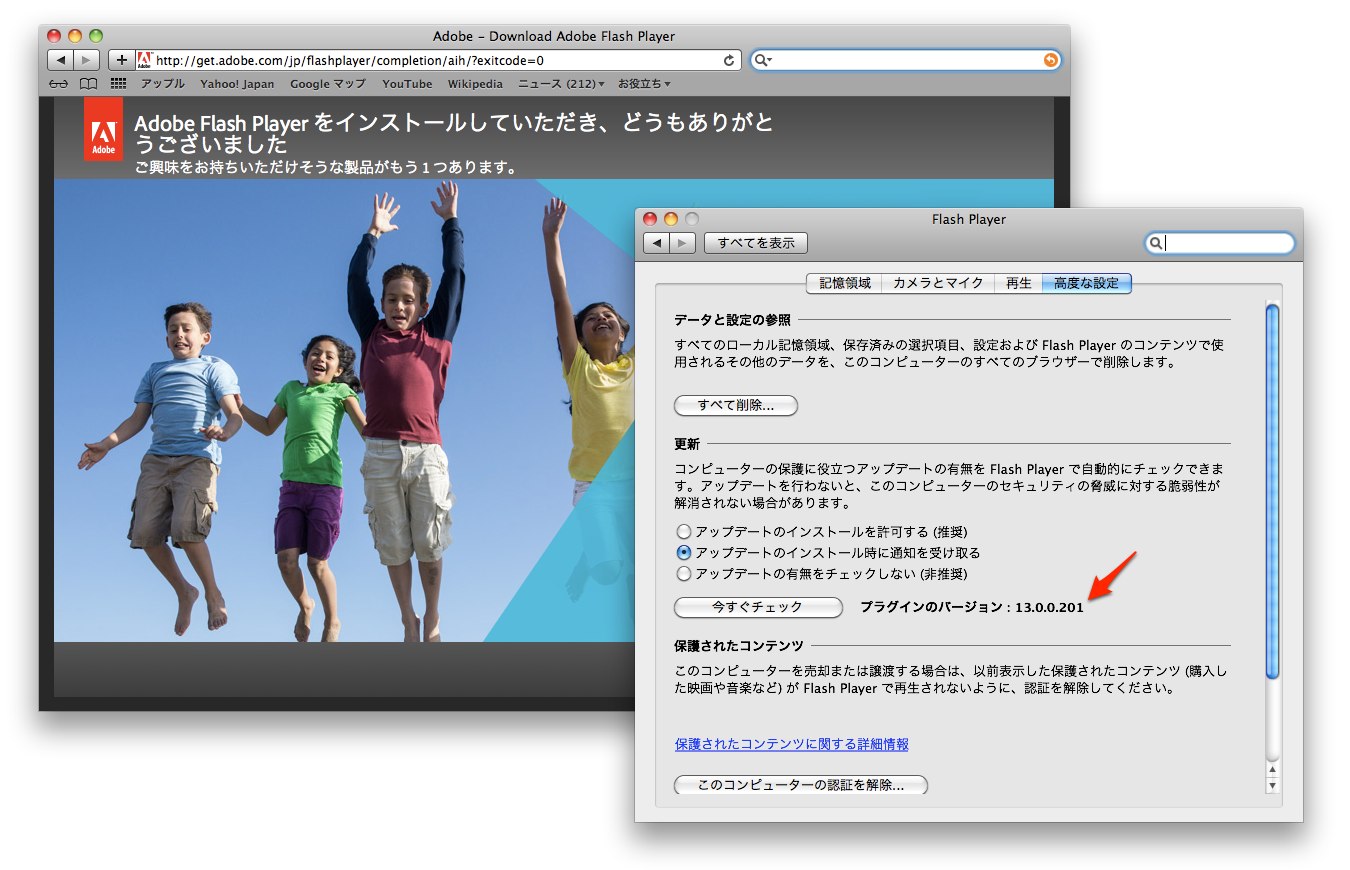Image resolution: width=1350 pixels, height=870 pixels.
Task: Click the scrollbar down arrow in Flash Player
Action: tap(1273, 785)
